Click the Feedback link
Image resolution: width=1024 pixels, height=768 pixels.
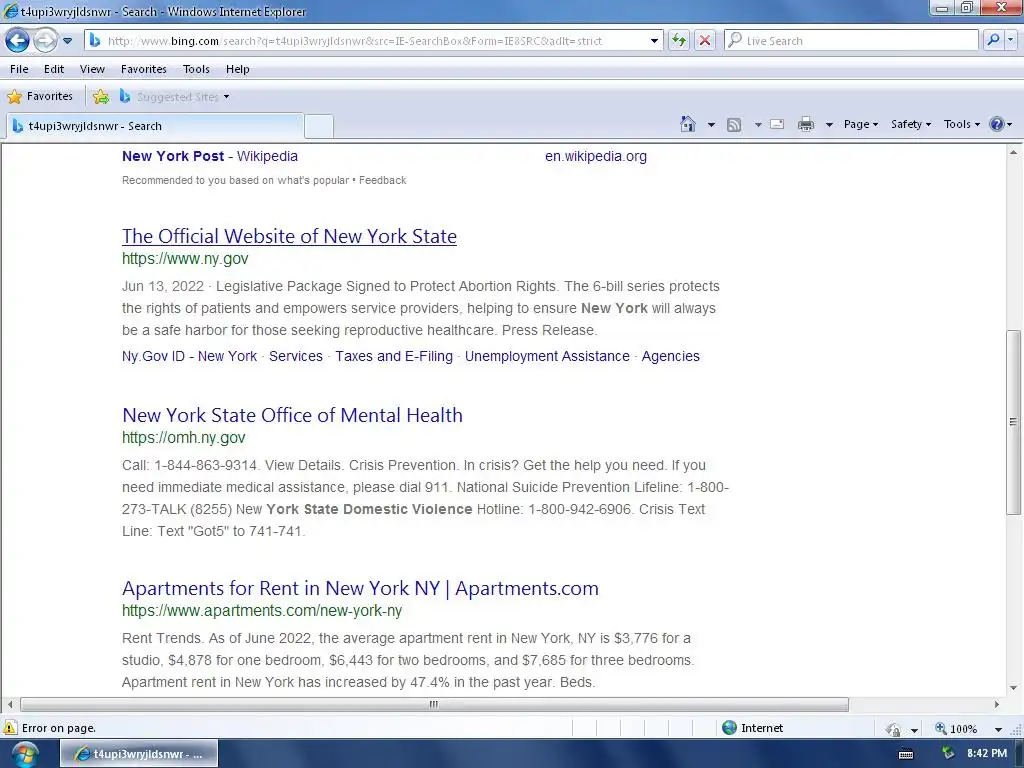pyautogui.click(x=382, y=180)
